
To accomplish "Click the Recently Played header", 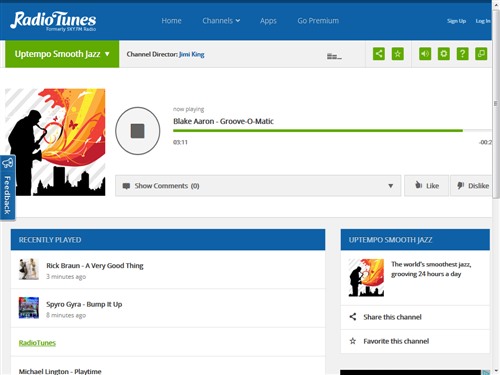I will click(x=168, y=240).
